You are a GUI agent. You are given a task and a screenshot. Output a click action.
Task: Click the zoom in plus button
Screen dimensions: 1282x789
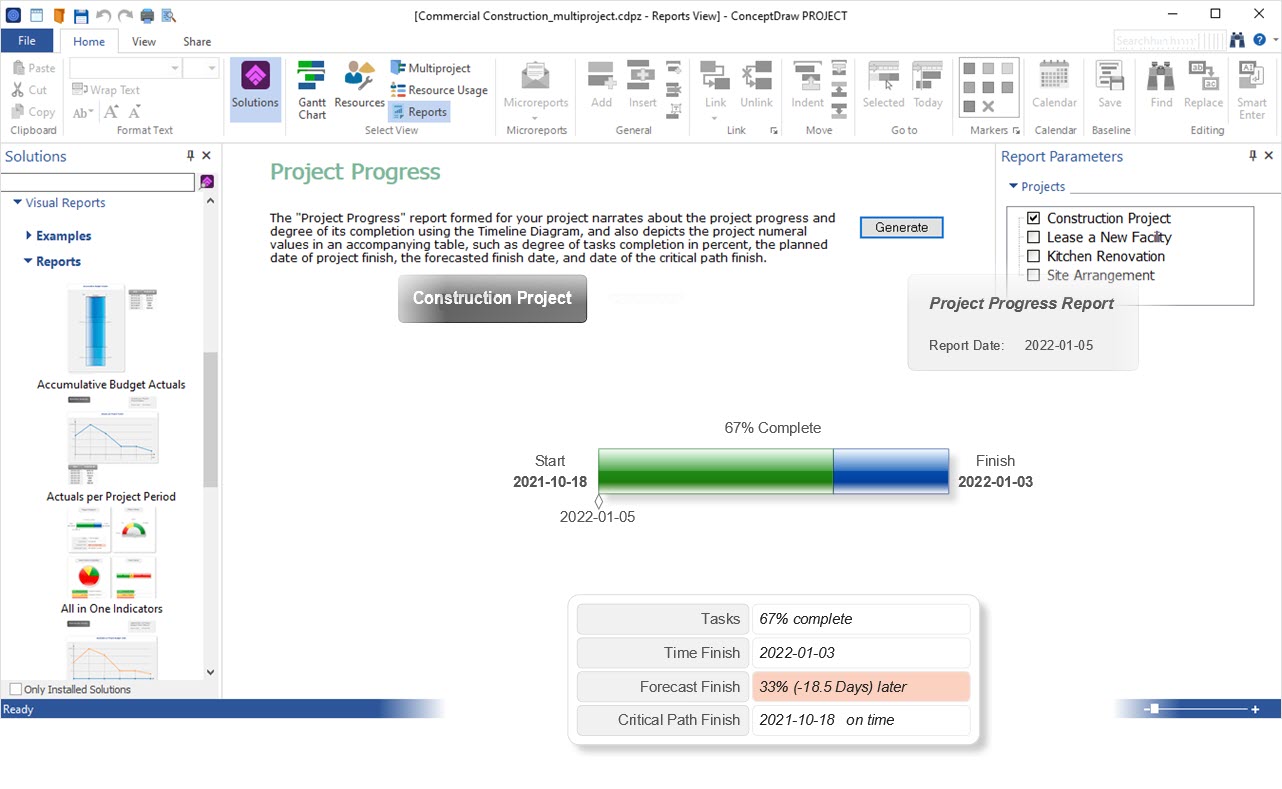(1255, 709)
